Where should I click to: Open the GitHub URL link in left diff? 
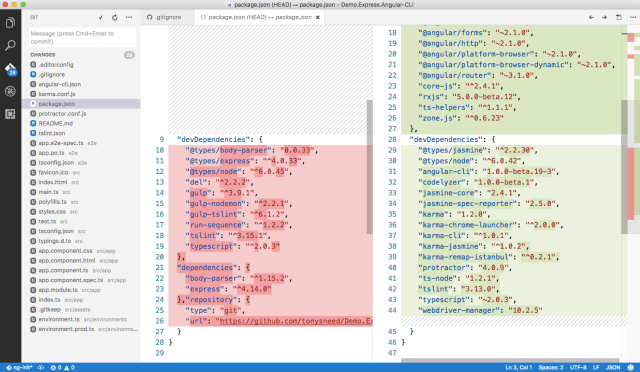click(x=296, y=321)
